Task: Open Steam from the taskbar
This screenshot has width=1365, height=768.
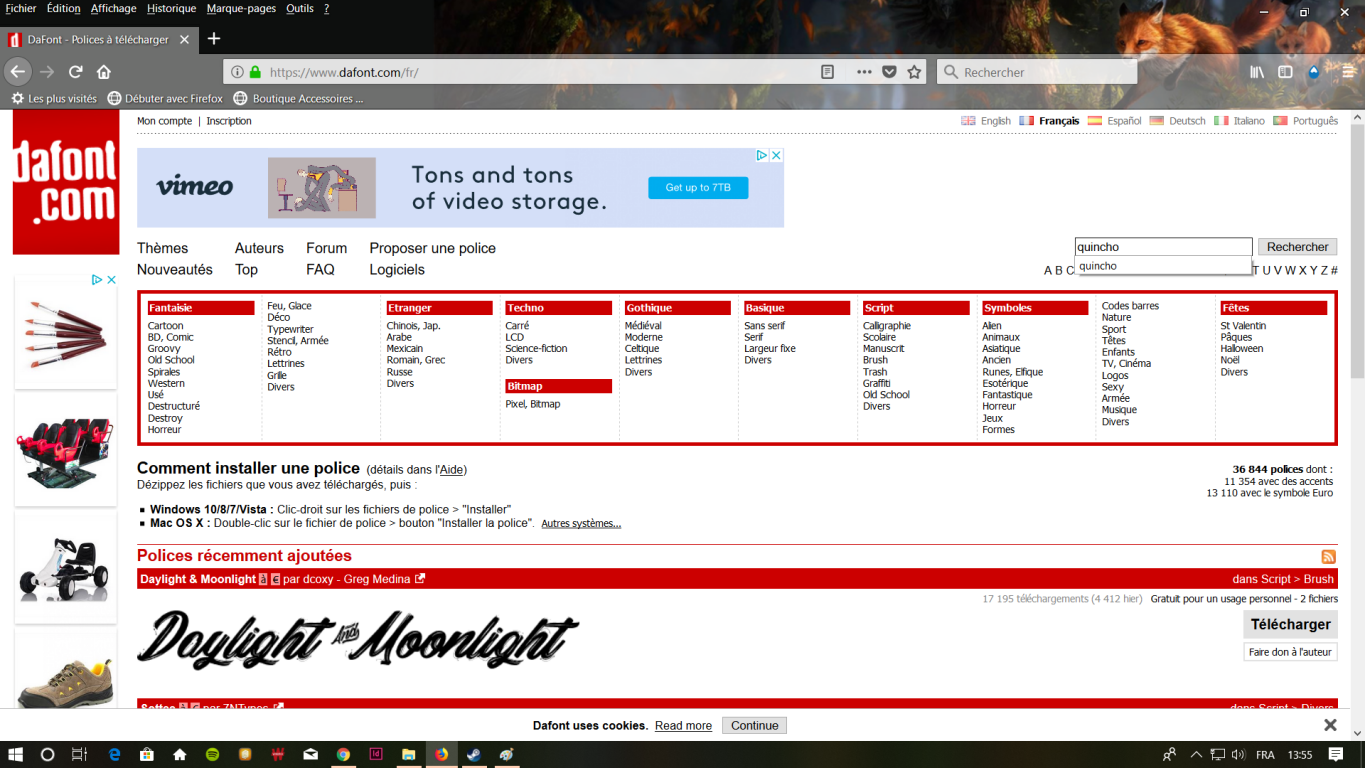Action: pos(474,754)
